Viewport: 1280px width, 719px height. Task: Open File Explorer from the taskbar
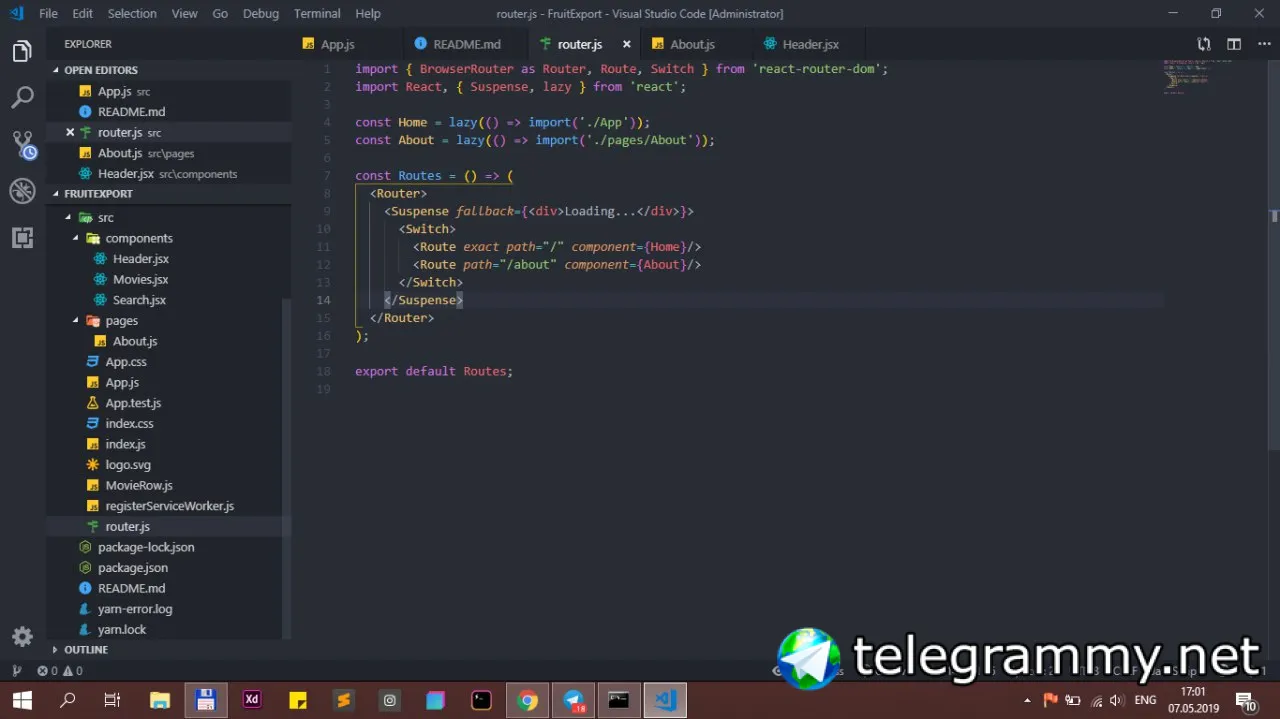pos(159,700)
